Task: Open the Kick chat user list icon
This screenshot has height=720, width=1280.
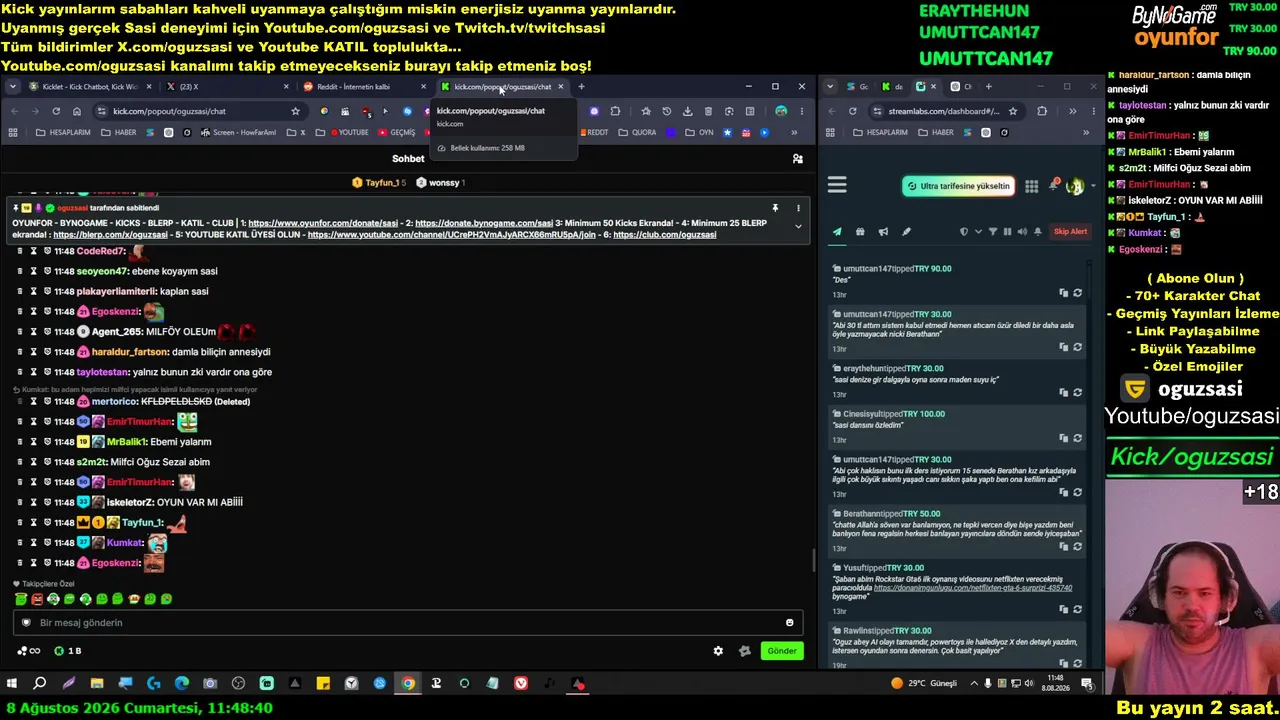Action: pos(797,159)
